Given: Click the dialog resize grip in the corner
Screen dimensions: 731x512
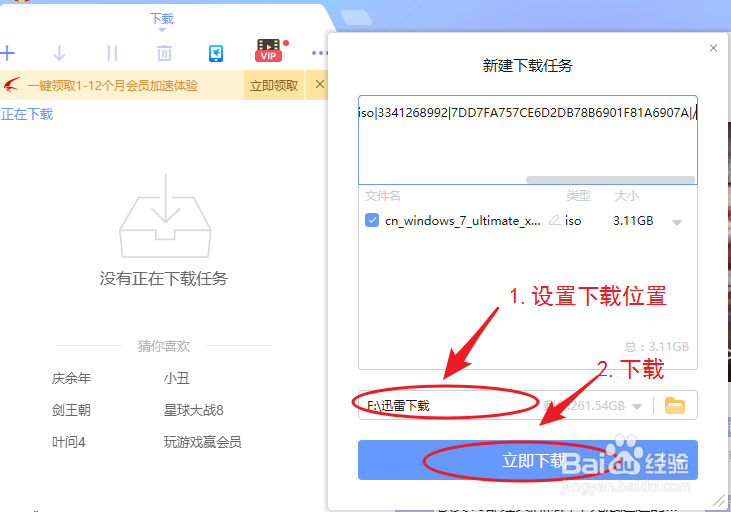Looking at the screenshot, I should (719, 500).
